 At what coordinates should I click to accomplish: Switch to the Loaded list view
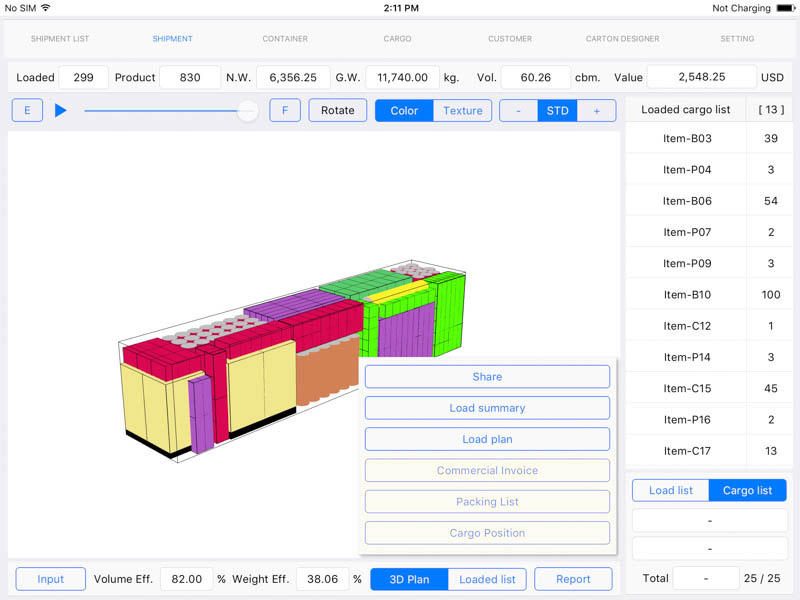tap(487, 579)
